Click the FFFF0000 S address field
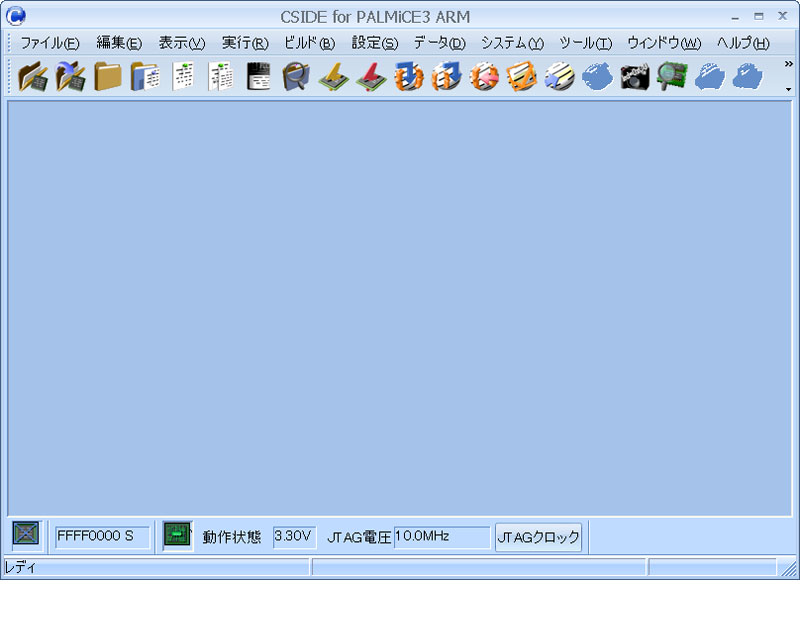This screenshot has height=630, width=800. [102, 537]
